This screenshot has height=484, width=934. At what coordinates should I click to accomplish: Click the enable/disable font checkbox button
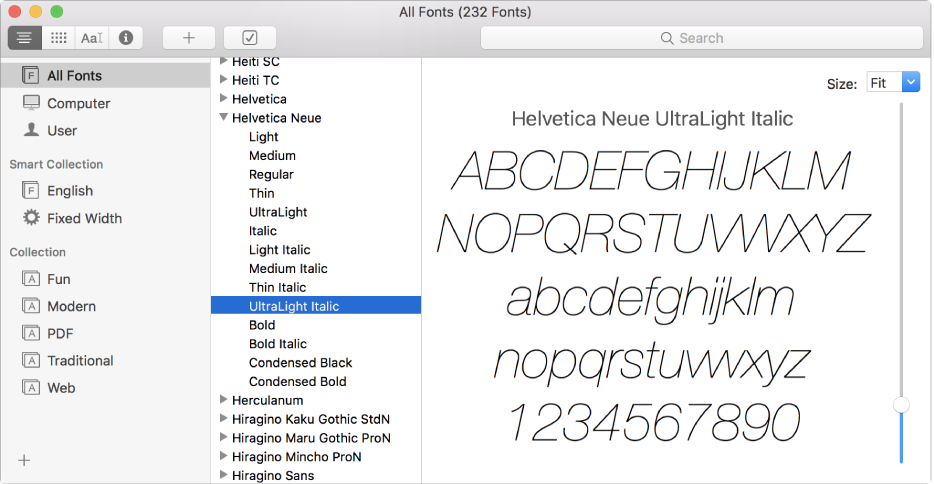[x=250, y=38]
